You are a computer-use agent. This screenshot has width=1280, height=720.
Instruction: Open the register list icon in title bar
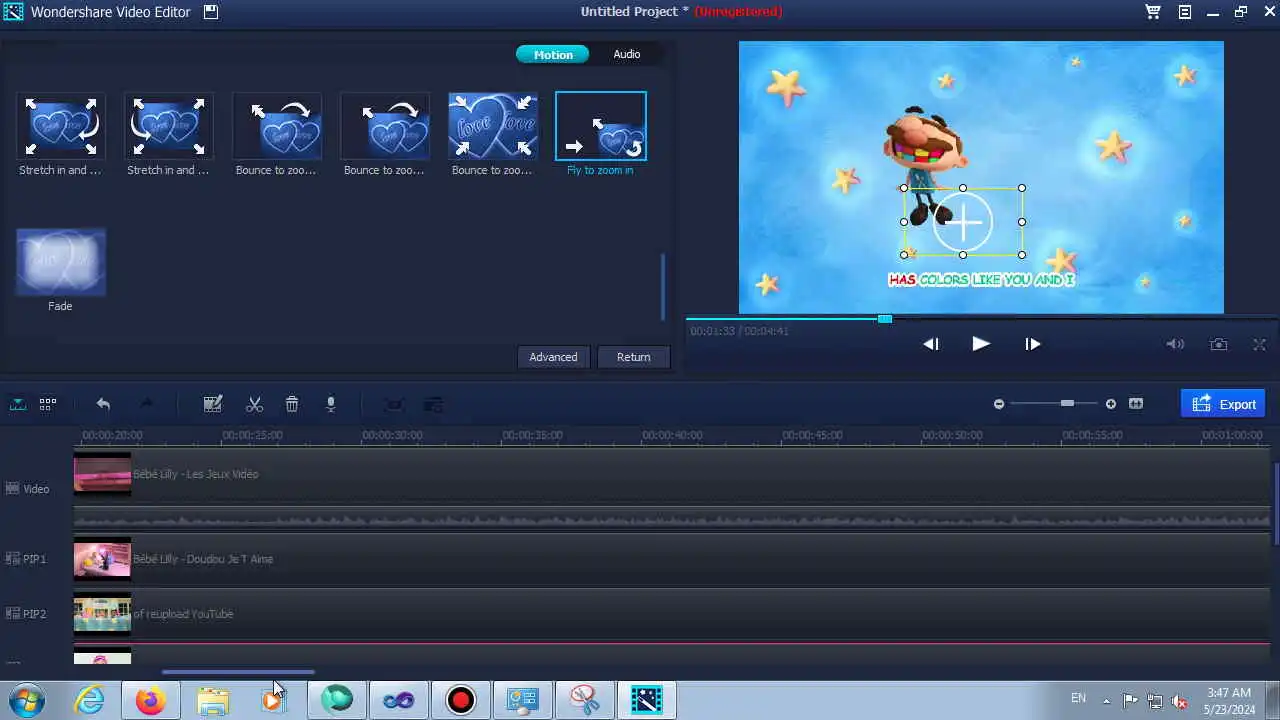click(x=1185, y=12)
